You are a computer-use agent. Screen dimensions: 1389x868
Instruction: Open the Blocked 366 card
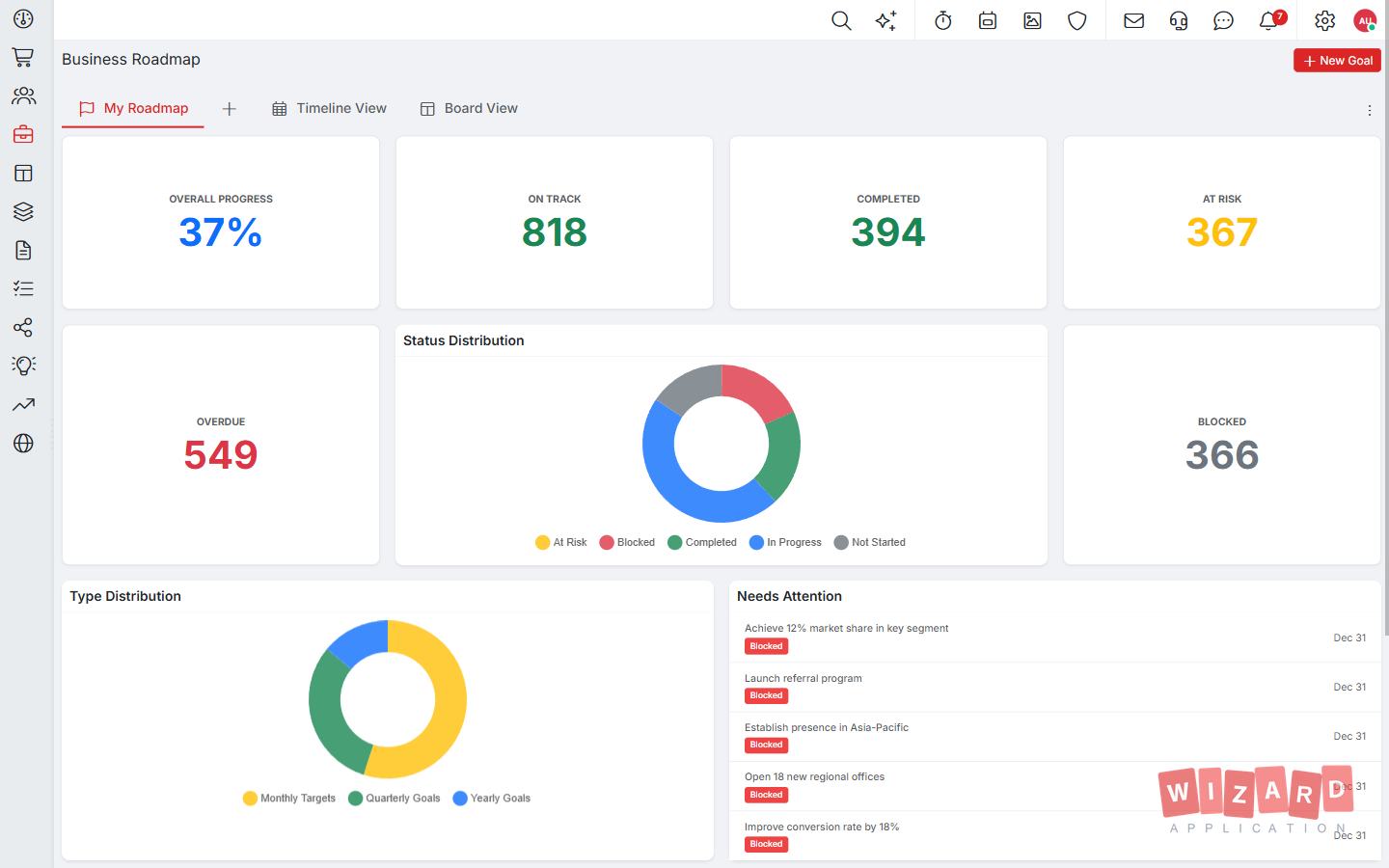pos(1222,445)
